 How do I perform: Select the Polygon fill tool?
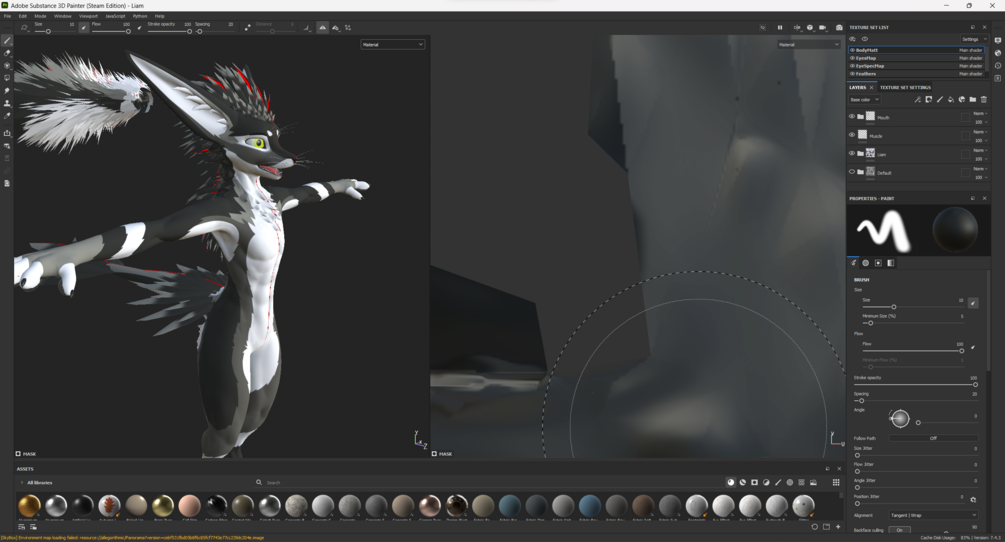pos(7,78)
